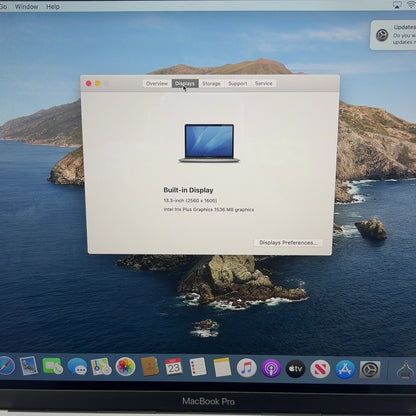This screenshot has width=416, height=416.
Task: Select the Support tab
Action: (238, 84)
